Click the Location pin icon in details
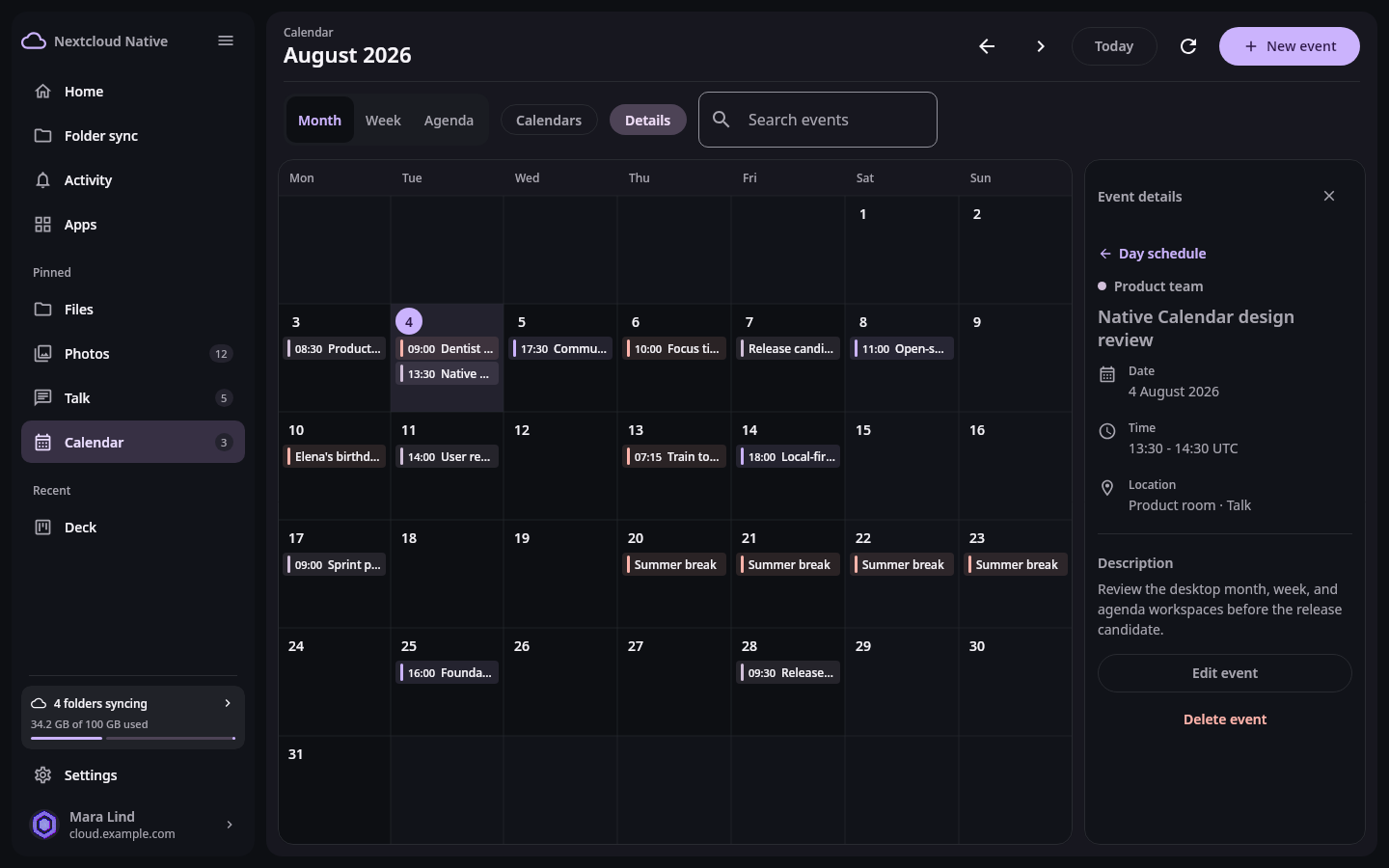This screenshot has width=1389, height=868. (x=1107, y=488)
